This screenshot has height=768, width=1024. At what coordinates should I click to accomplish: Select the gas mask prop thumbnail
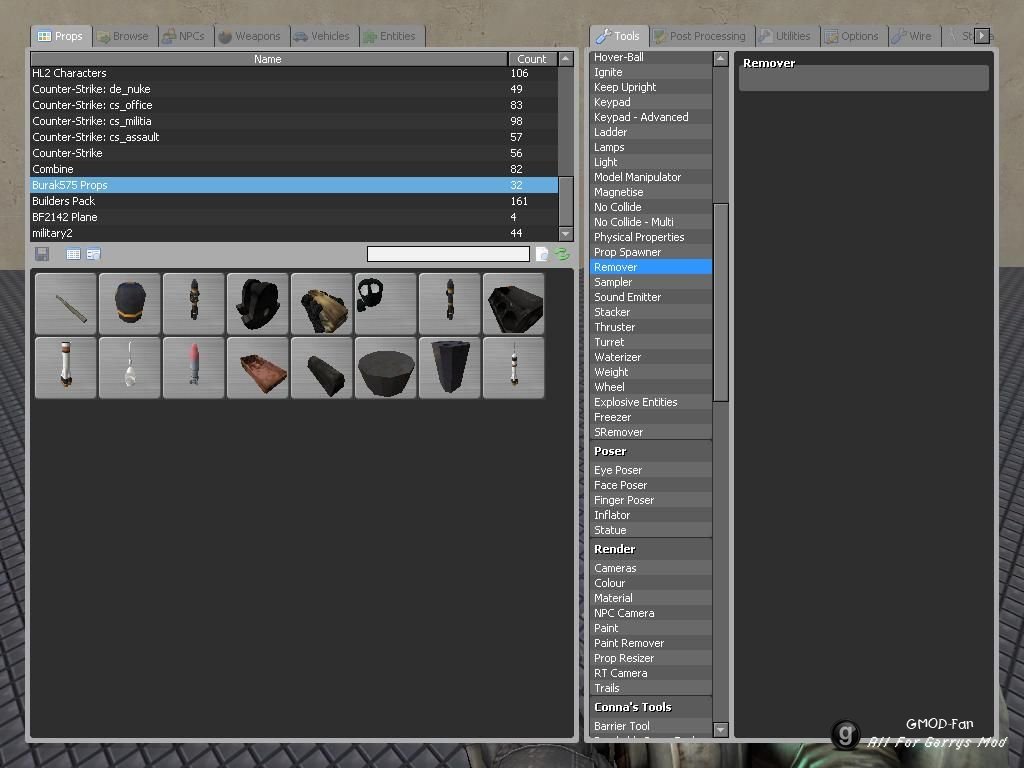[x=385, y=303]
